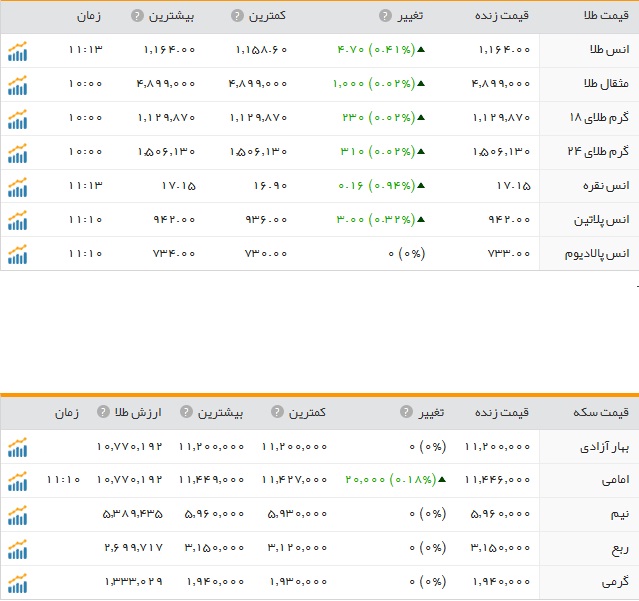Click the lowest price ۱۱,۴۲۷,۰۰۰ cell

(294, 480)
